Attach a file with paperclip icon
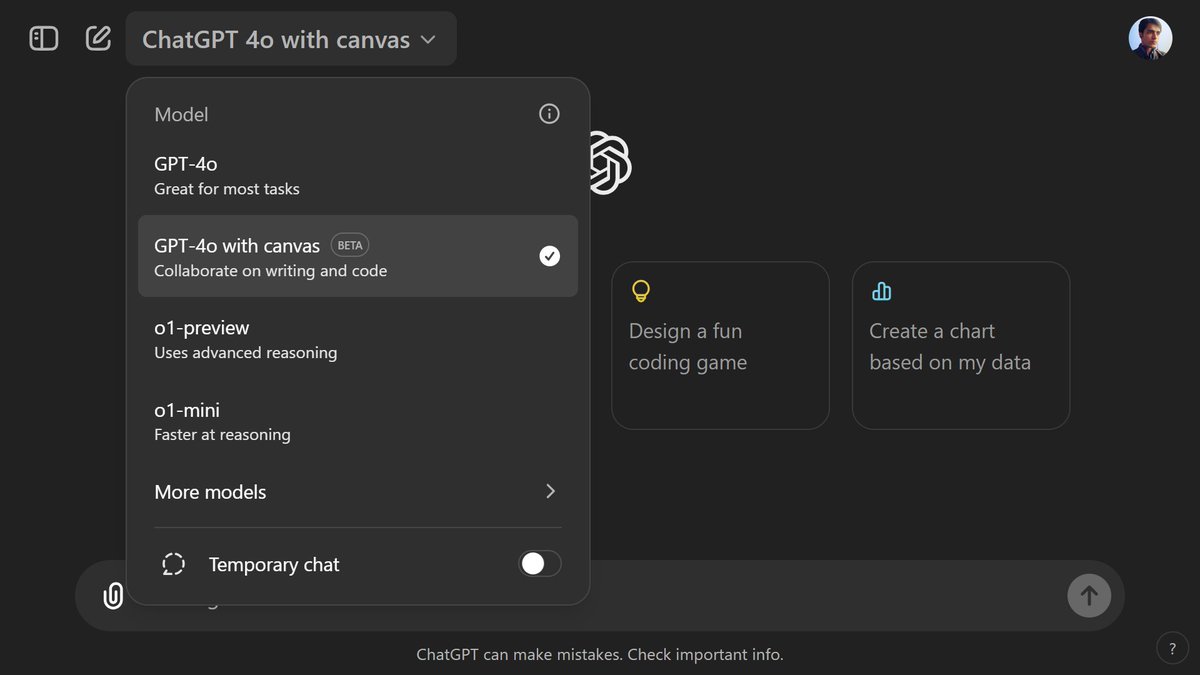 click(x=113, y=596)
